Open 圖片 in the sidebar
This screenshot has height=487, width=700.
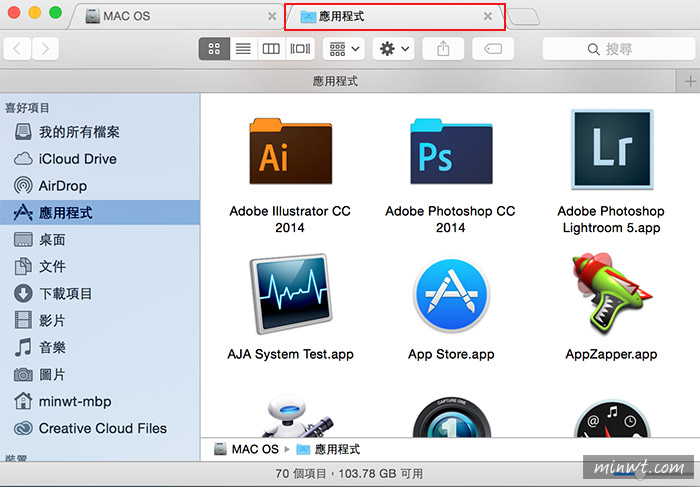pyautogui.click(x=100, y=375)
